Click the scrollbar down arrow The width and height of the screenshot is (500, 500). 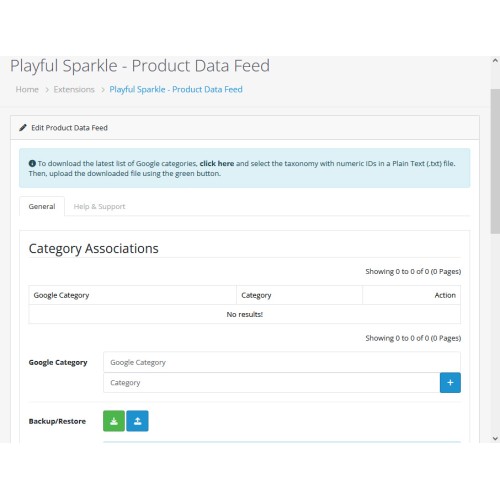click(x=495, y=438)
